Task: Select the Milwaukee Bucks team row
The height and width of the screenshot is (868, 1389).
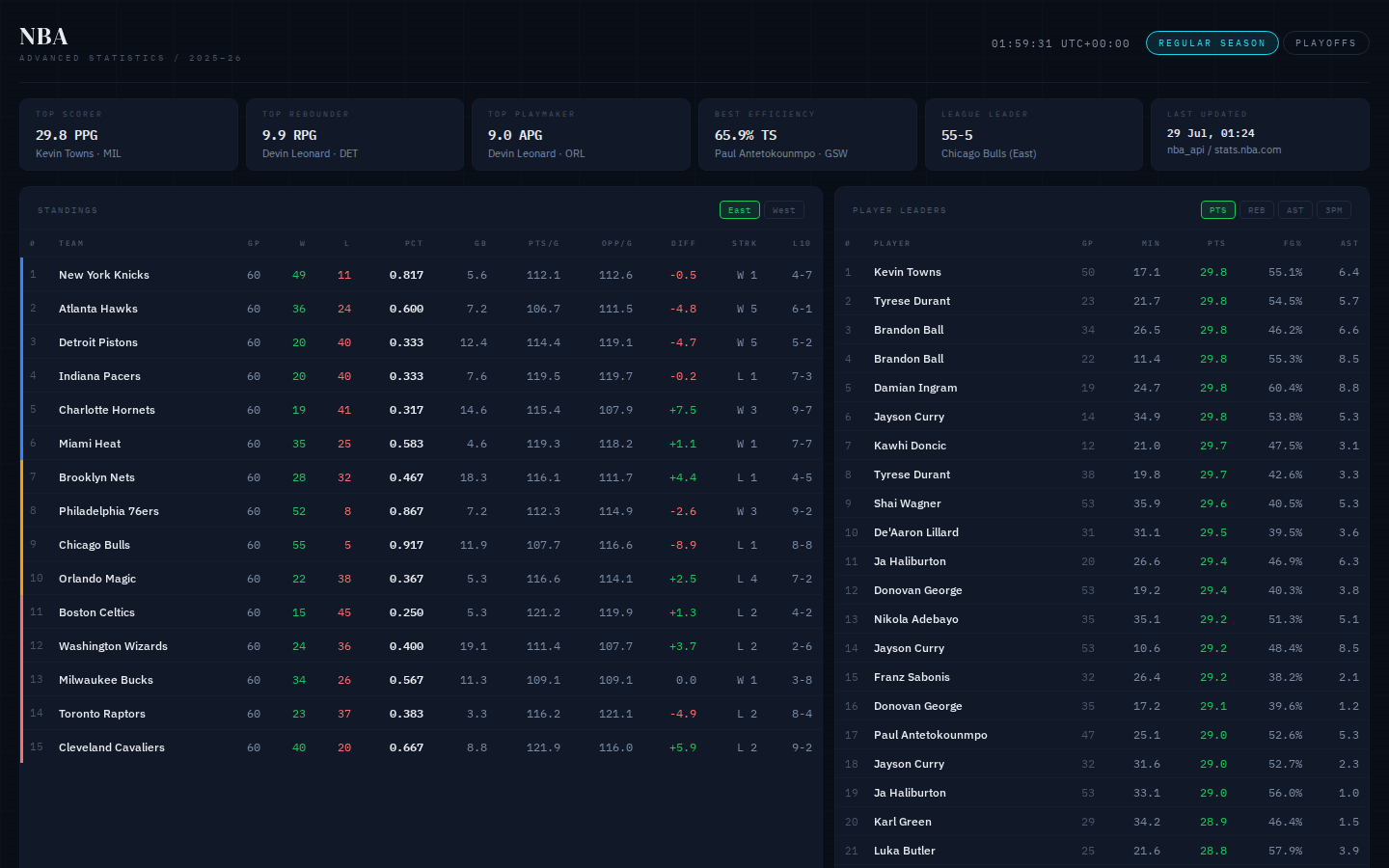Action: click(x=421, y=680)
